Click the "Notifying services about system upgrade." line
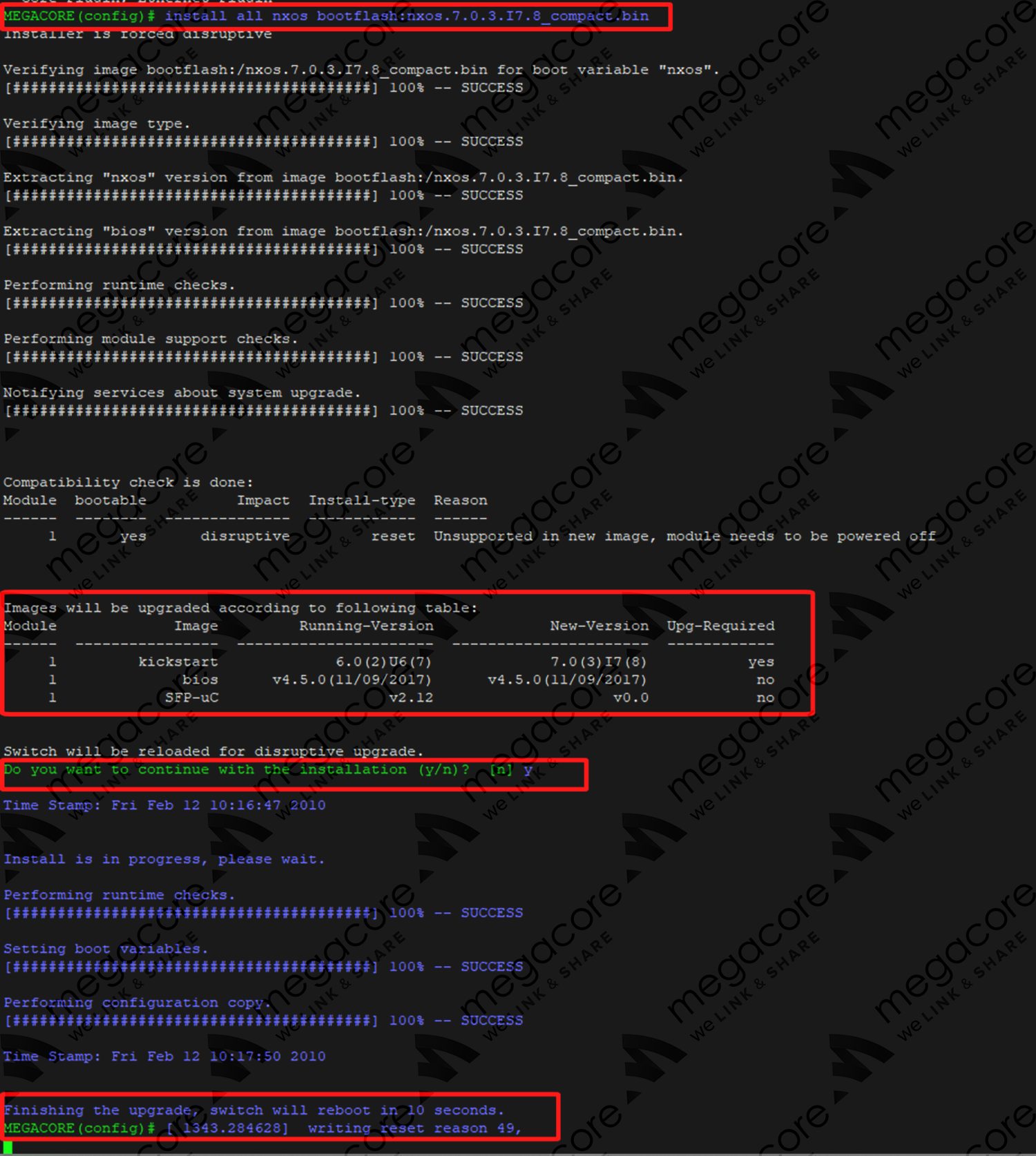This screenshot has width=1036, height=1156. (x=182, y=393)
